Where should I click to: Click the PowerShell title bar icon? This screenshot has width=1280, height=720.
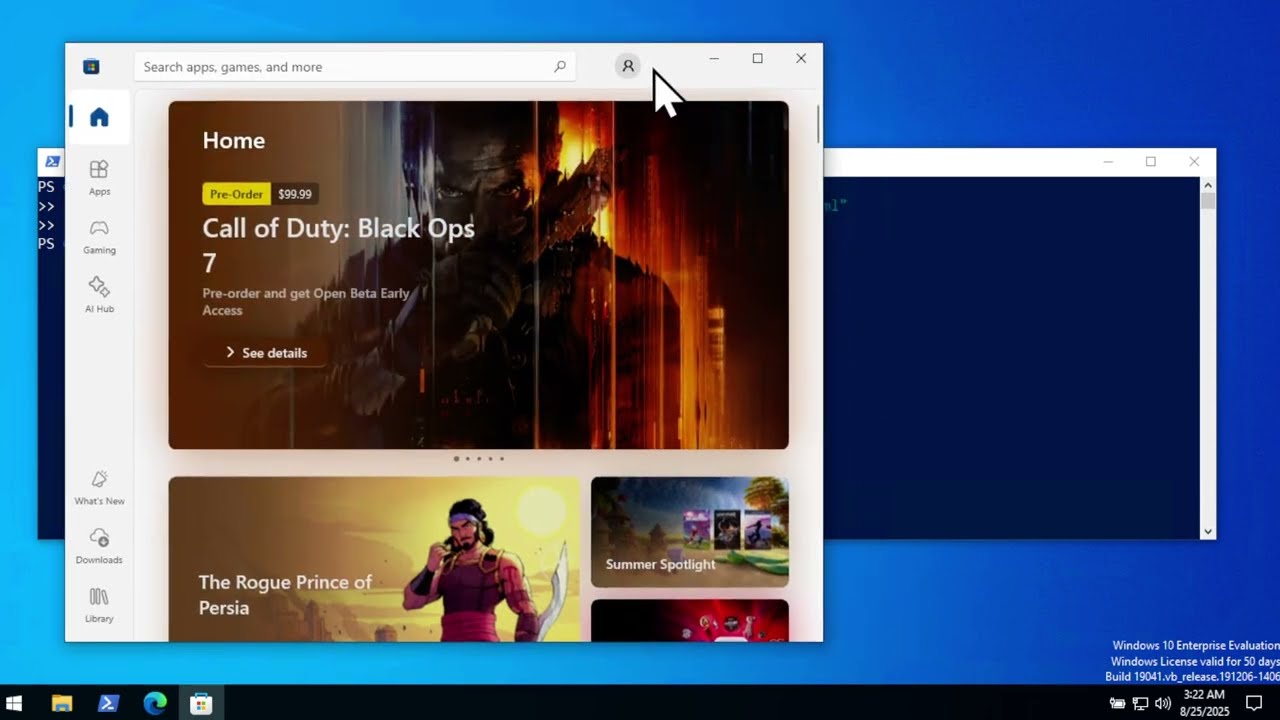(x=53, y=161)
